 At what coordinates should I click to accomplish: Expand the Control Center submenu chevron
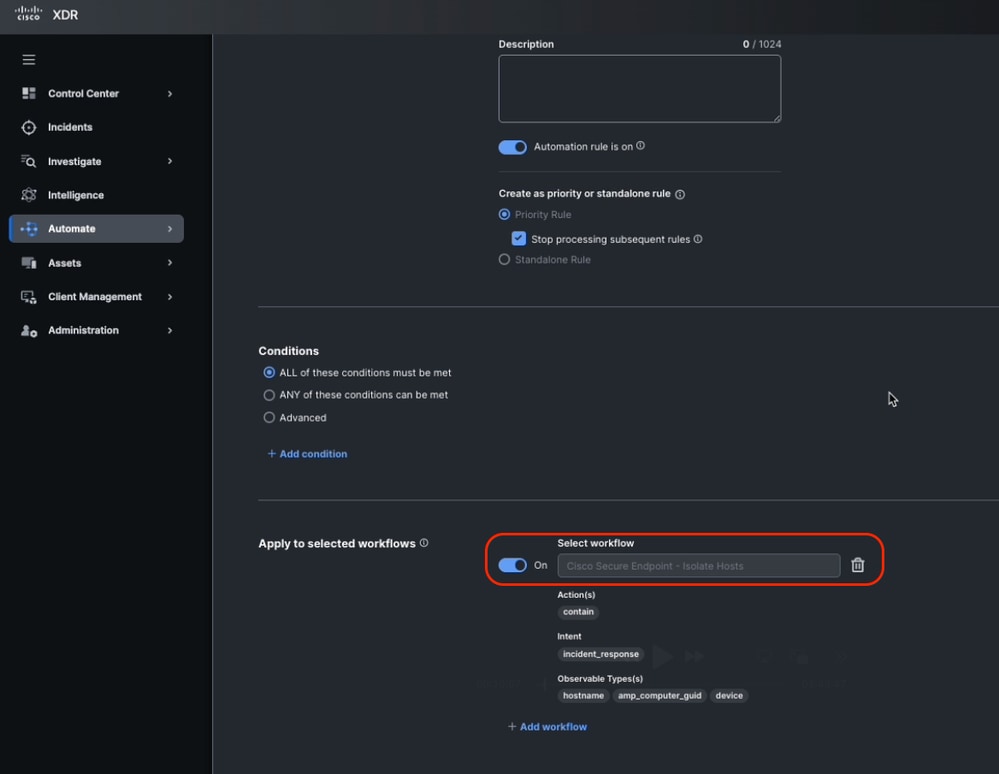(x=169, y=94)
